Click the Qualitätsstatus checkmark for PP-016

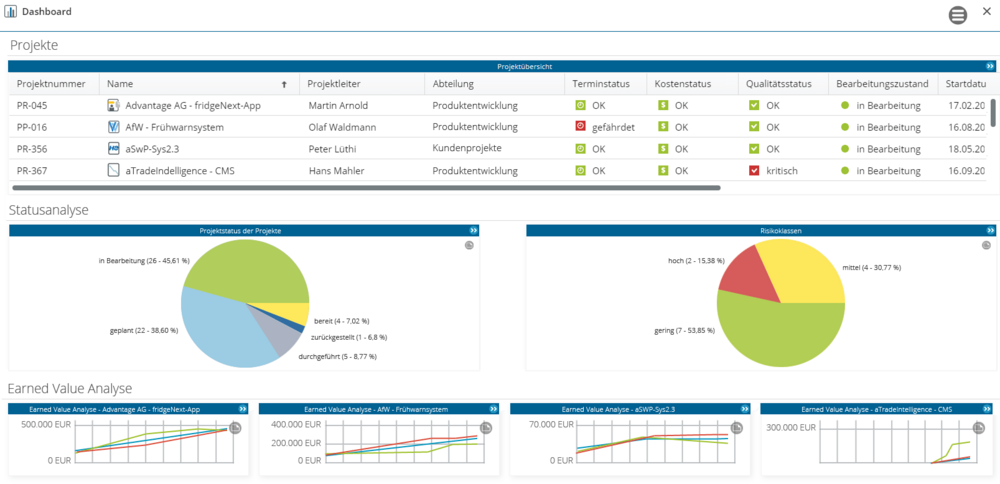[755, 127]
